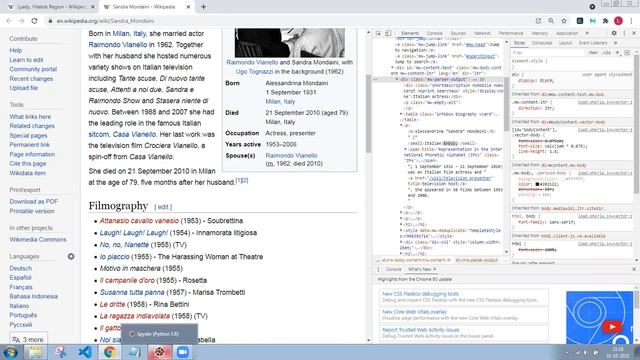Viewport: 640px width, 360px height.
Task: Toggle the computed styles sidebar icon
Action: pyautogui.click(x=627, y=53)
